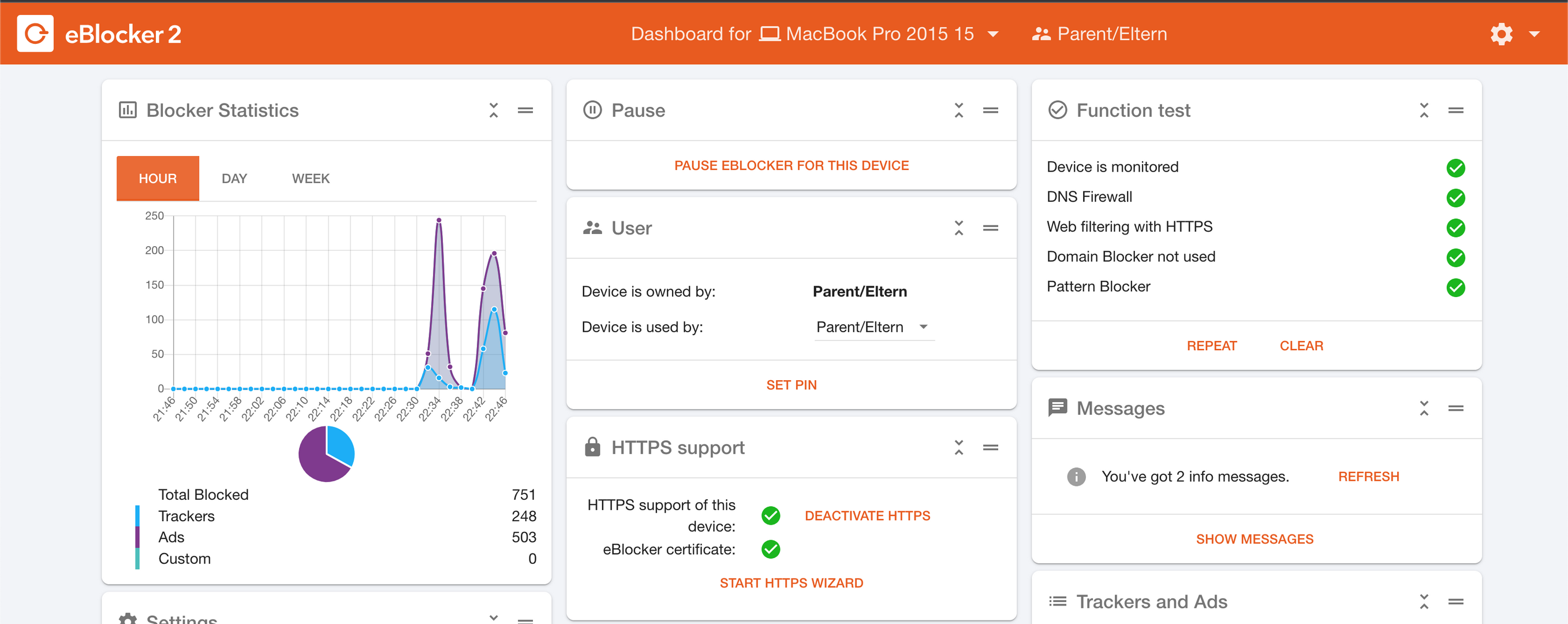The image size is (1568, 624).
Task: Click the Parent/Eltern header label
Action: (x=1111, y=34)
